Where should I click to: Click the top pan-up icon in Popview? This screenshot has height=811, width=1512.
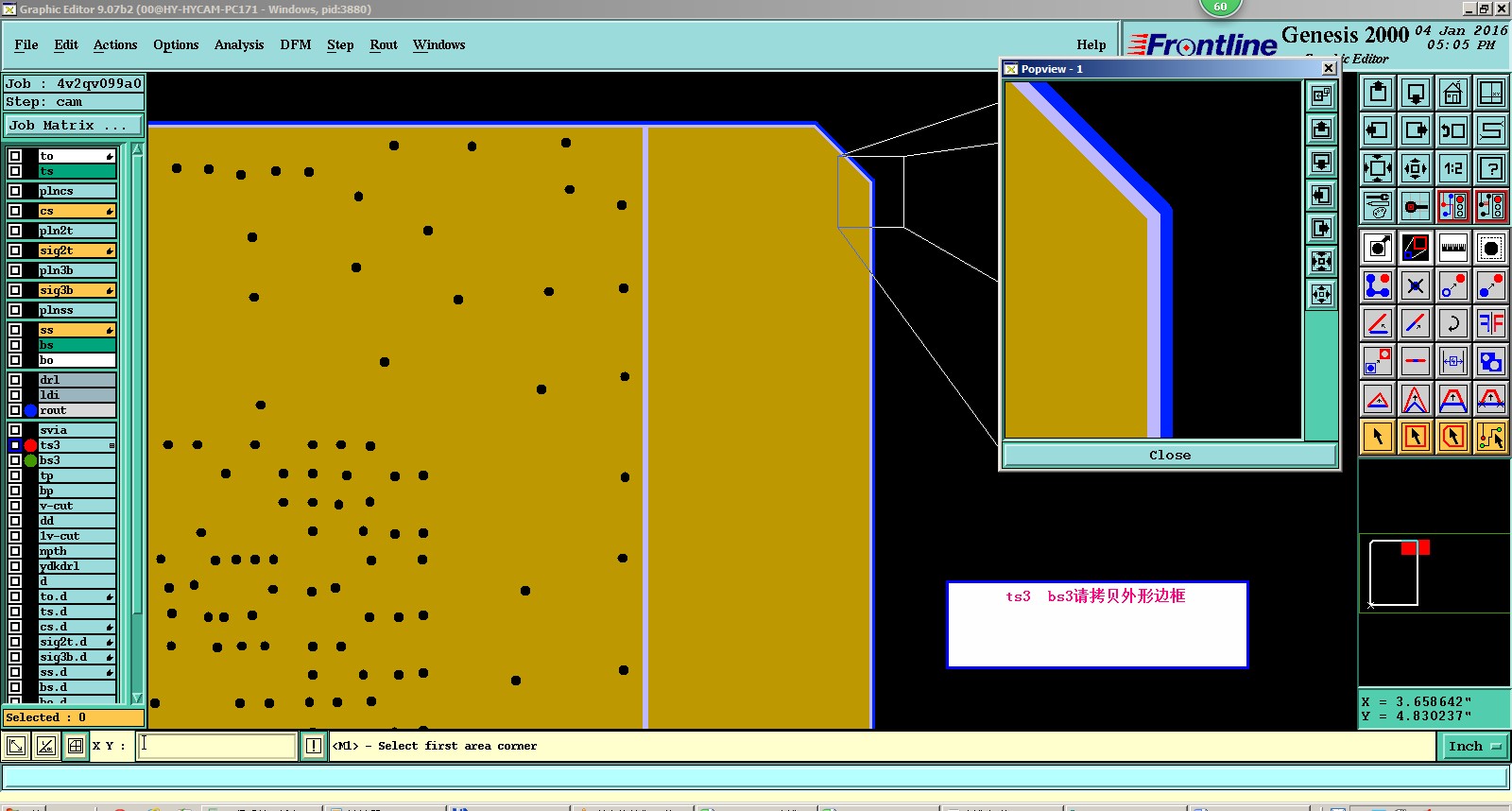(x=1321, y=129)
